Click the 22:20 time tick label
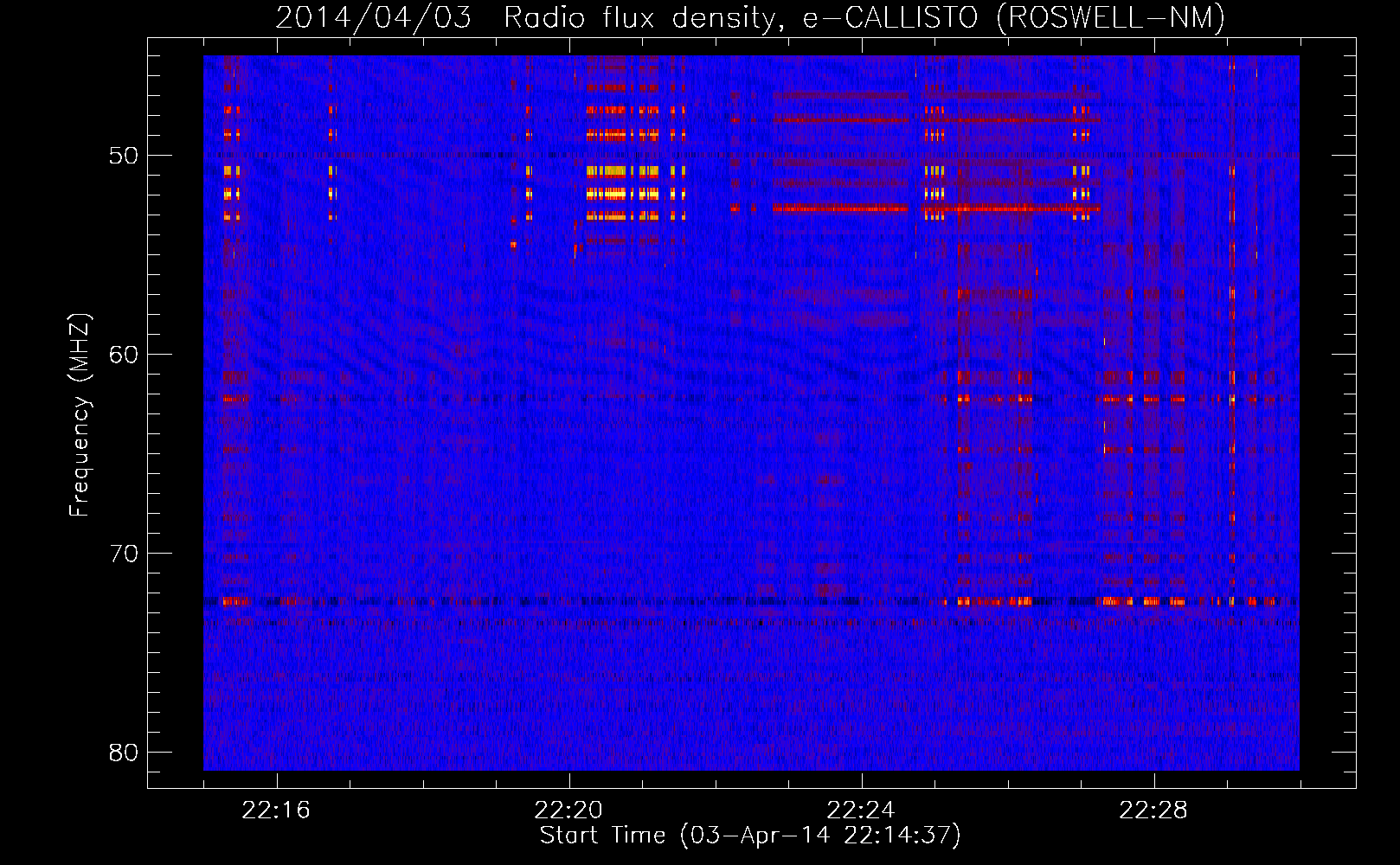 (x=568, y=811)
